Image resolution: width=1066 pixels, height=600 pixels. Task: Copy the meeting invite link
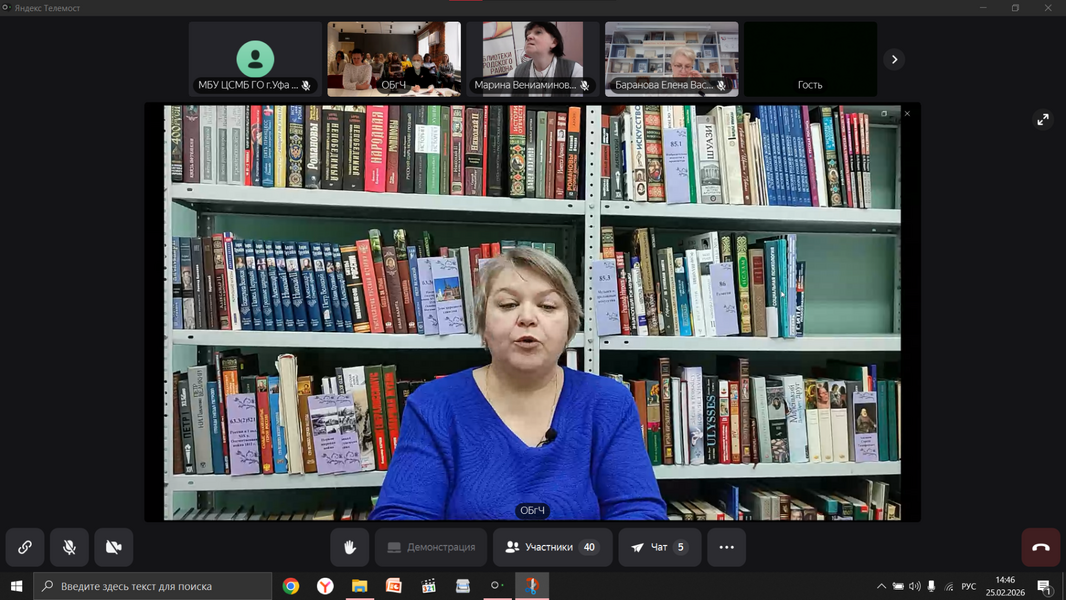[x=25, y=547]
